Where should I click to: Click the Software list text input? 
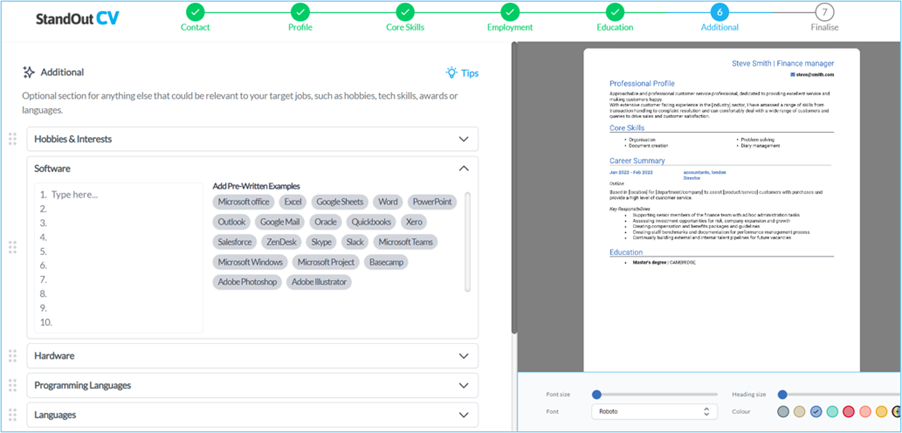coord(119,258)
